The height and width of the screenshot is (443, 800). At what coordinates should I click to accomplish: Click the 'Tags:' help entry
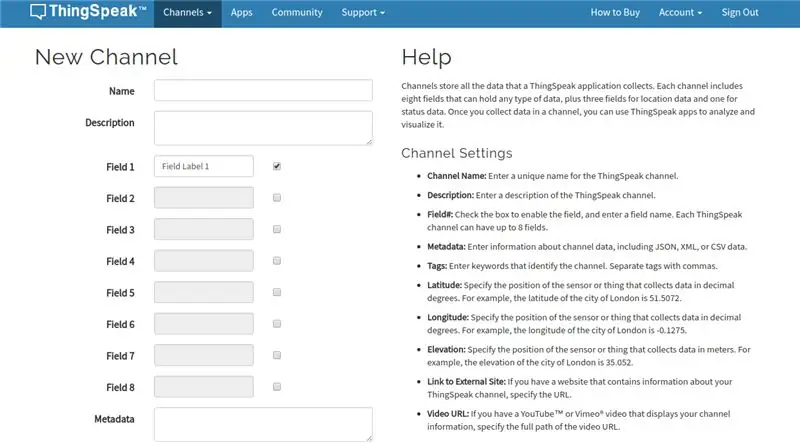point(572,266)
